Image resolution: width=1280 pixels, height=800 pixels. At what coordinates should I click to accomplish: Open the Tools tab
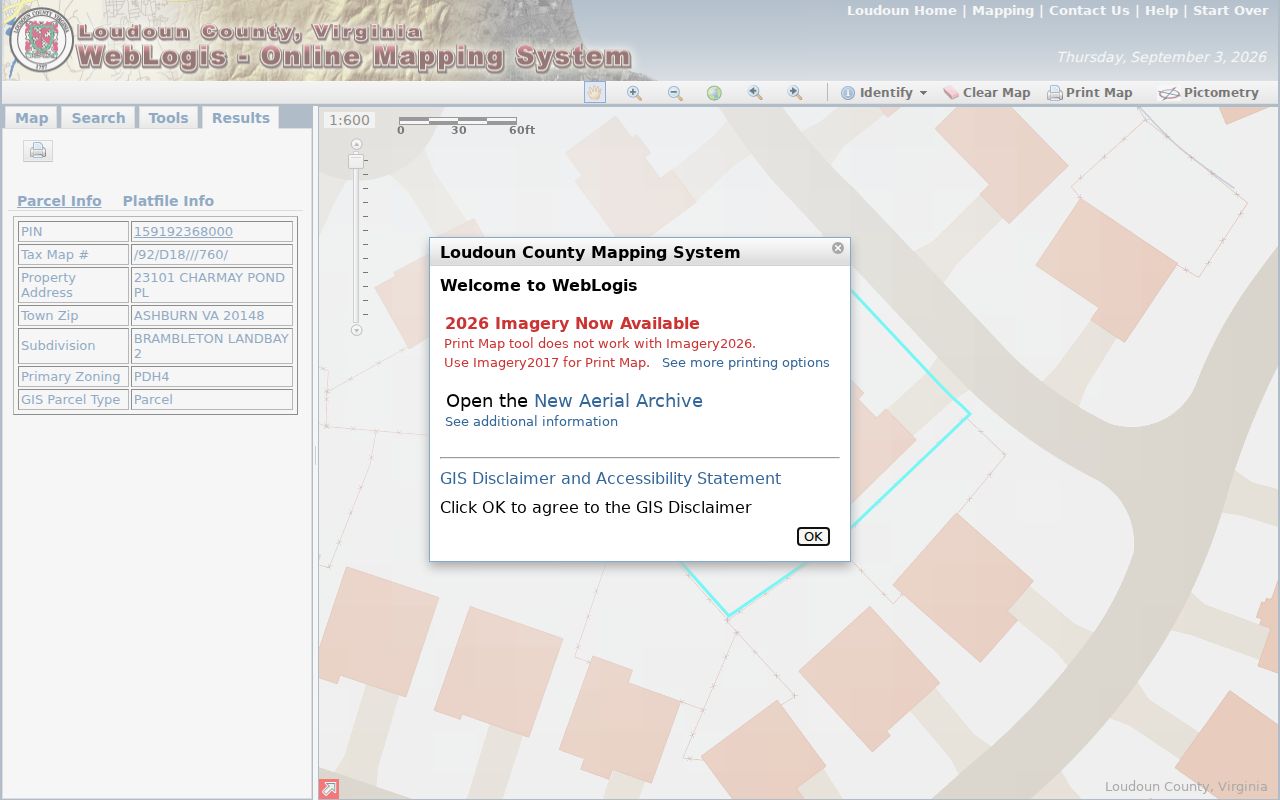(168, 118)
